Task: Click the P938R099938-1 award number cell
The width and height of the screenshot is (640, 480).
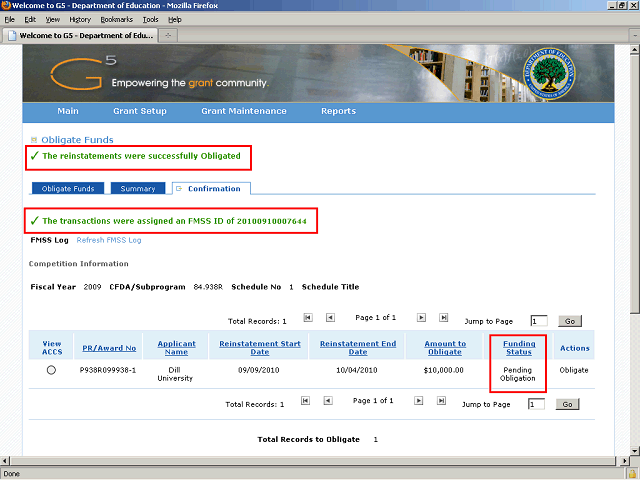Action: click(108, 370)
